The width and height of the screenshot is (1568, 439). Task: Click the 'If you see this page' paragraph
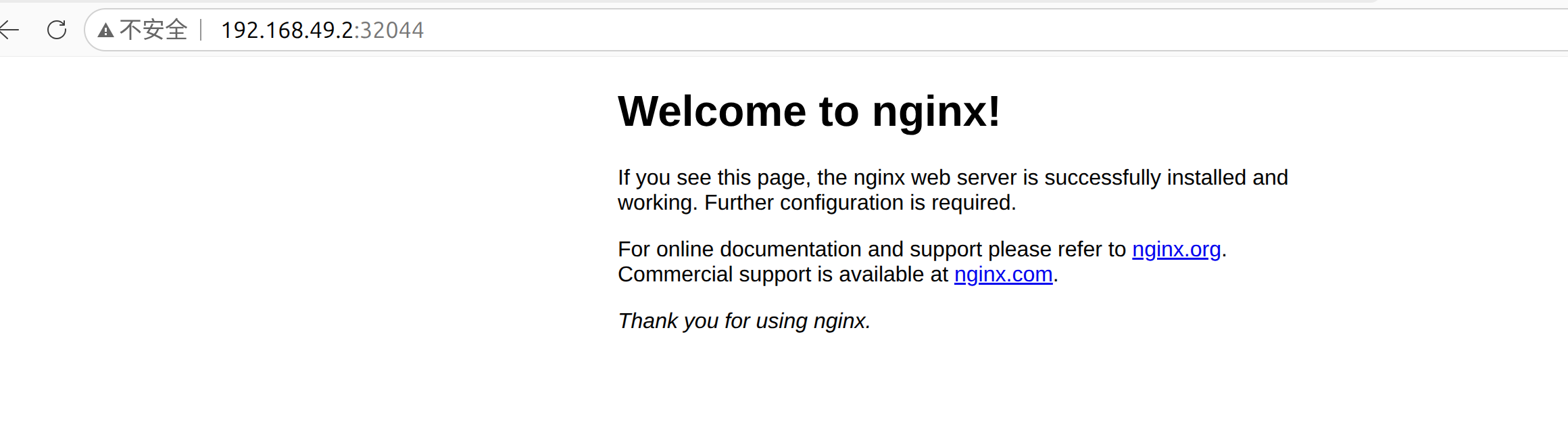coord(953,190)
